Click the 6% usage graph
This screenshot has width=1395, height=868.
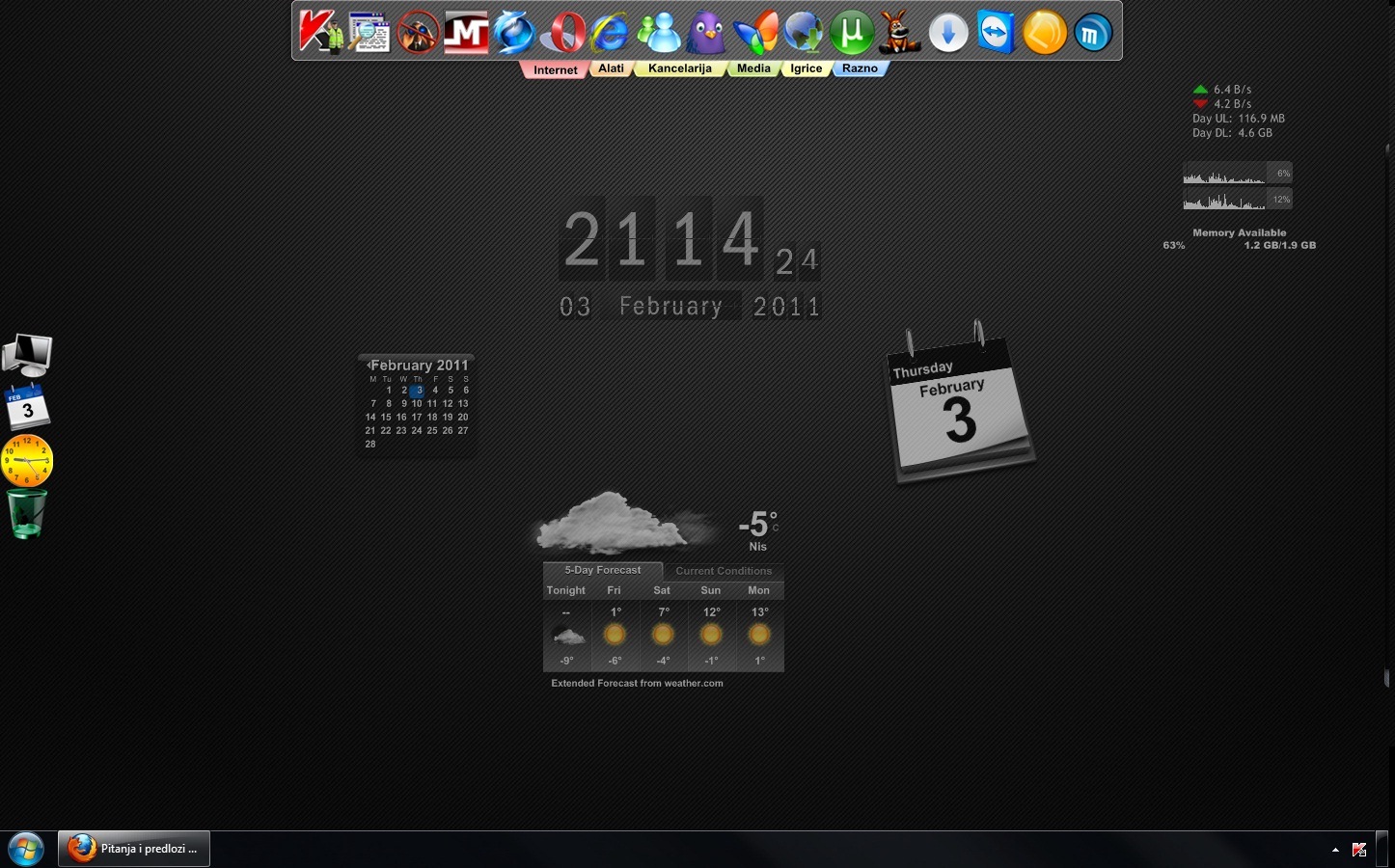(x=1238, y=173)
